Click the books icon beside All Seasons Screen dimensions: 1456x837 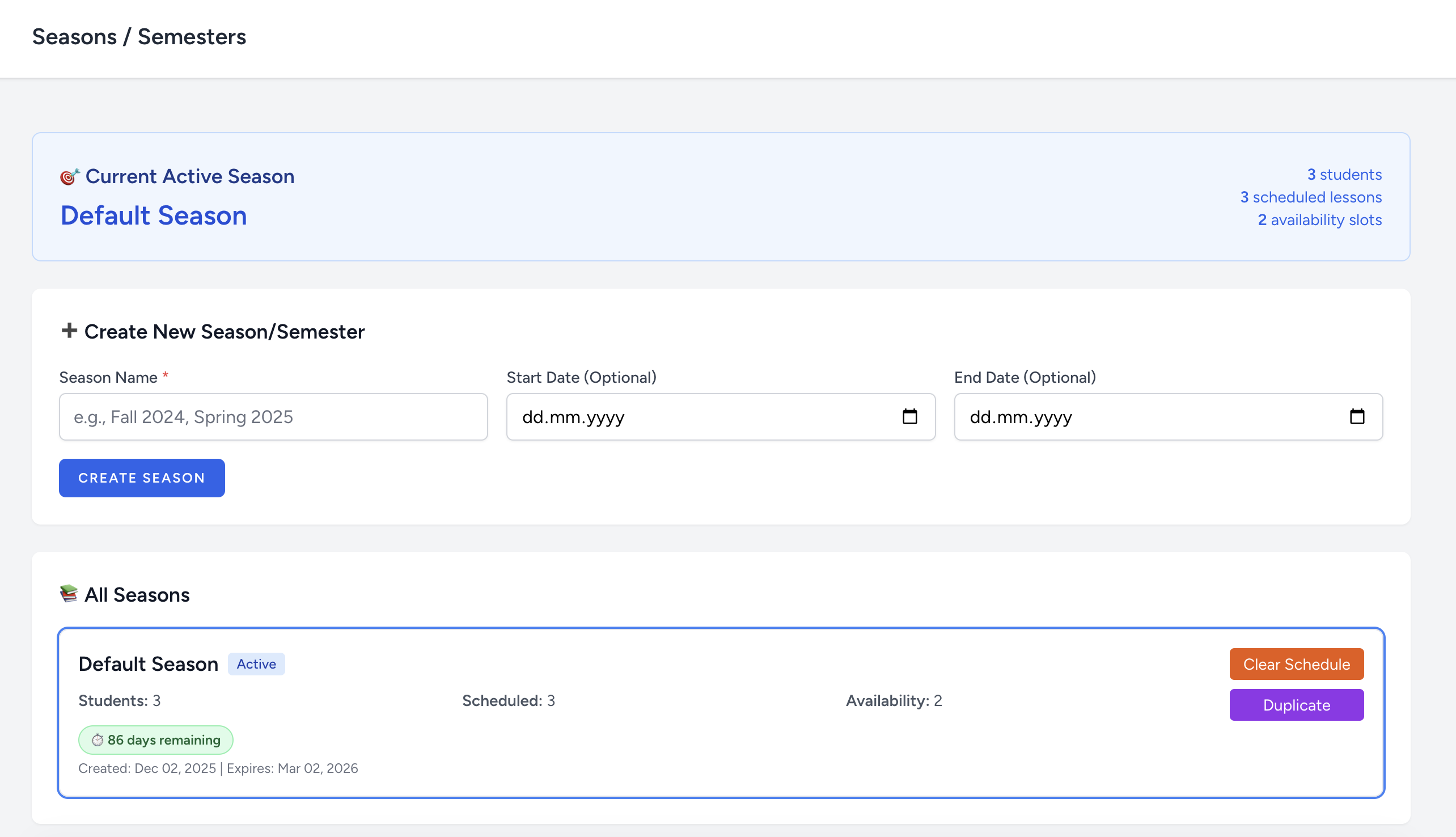pos(69,593)
